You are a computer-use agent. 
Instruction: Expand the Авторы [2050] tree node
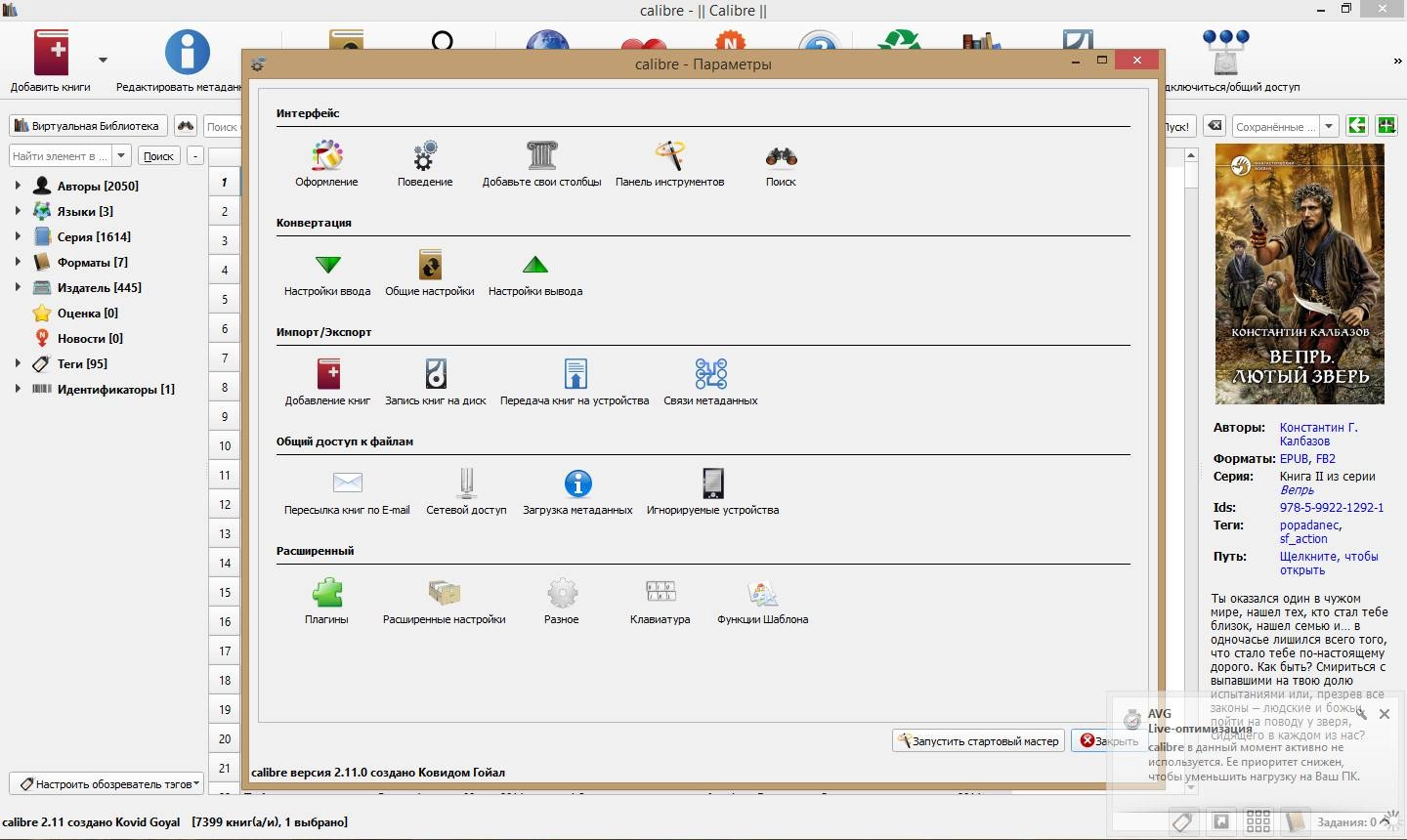click(18, 185)
